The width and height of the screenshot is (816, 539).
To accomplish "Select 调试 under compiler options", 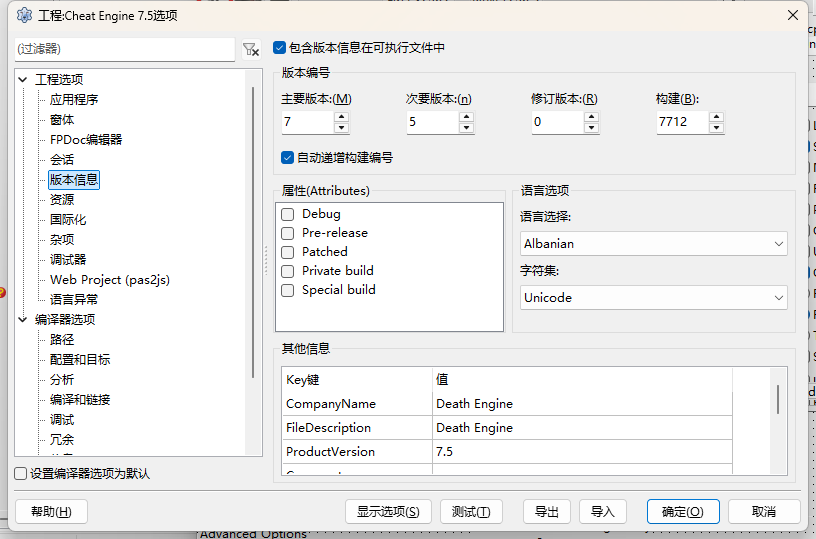I will tap(62, 420).
